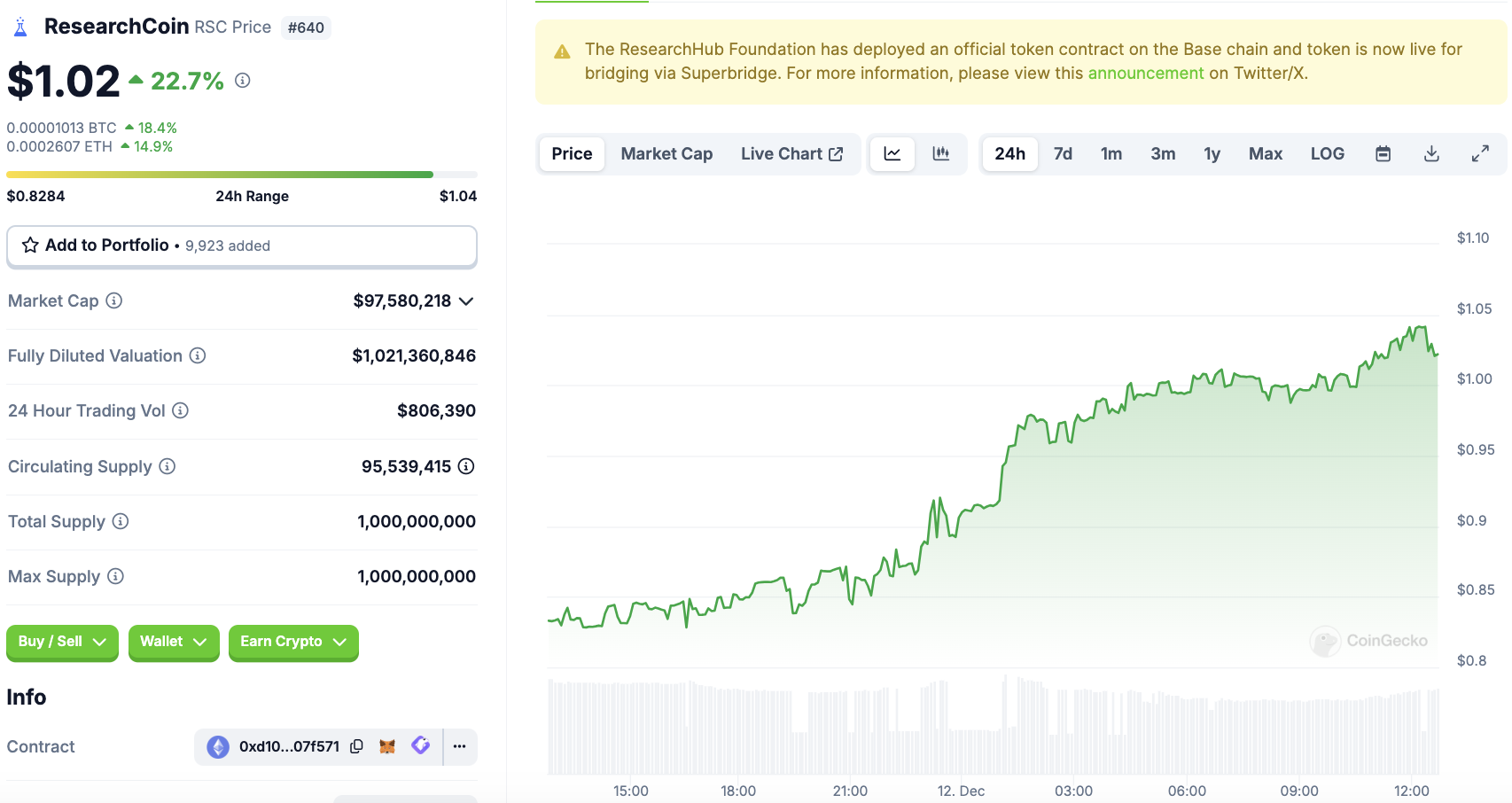Select the 7d time range
Screen dimensions: 1512x803
1063,154
